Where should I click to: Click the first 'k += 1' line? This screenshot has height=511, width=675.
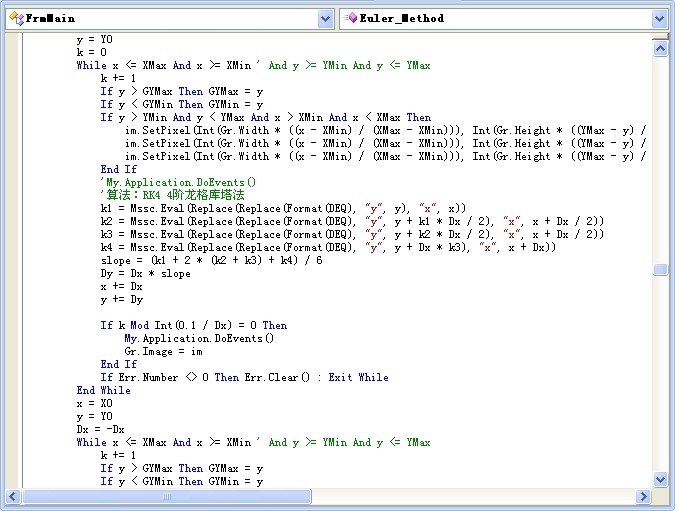tap(118, 78)
